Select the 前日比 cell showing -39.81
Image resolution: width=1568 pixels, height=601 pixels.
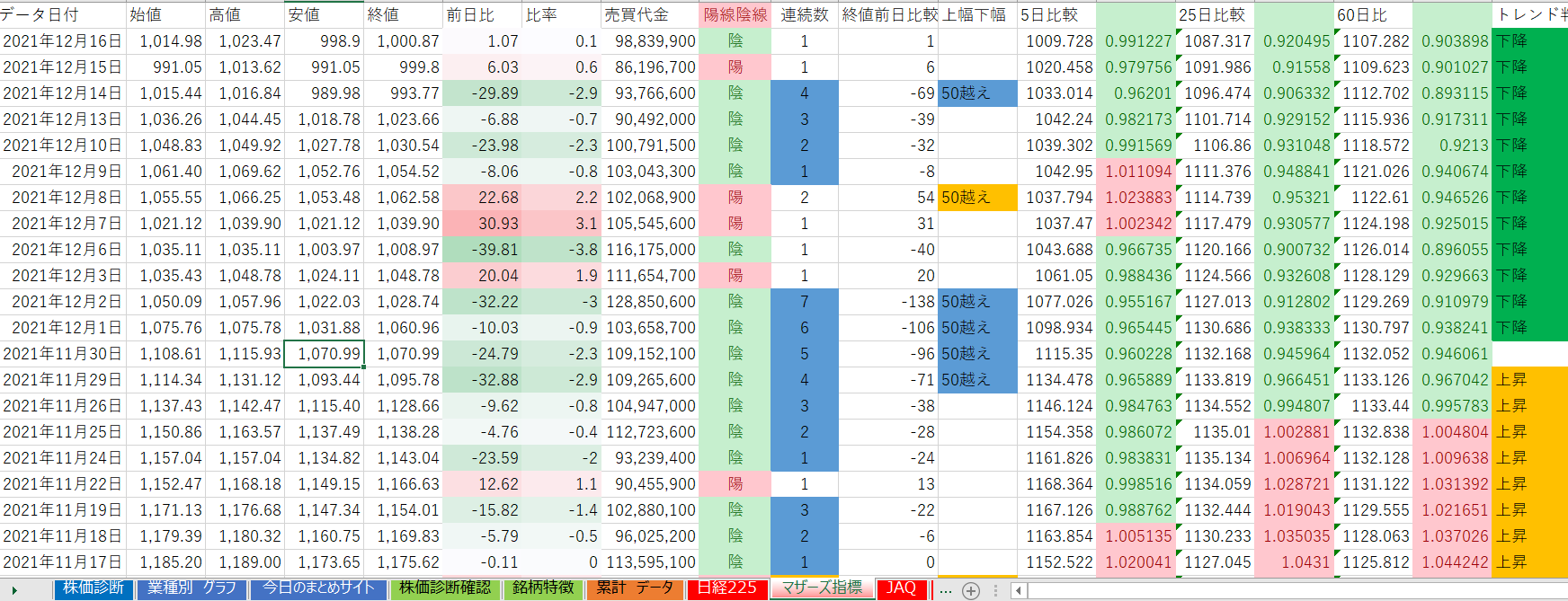[482, 250]
